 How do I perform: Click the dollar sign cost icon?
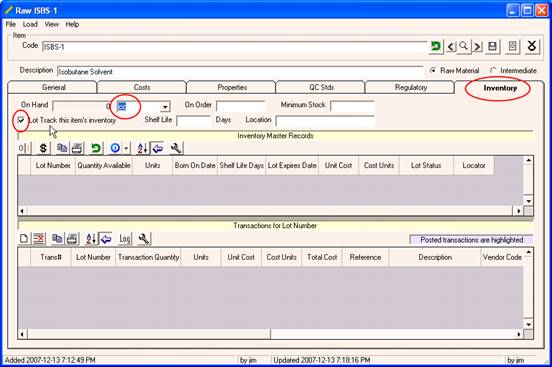click(43, 148)
